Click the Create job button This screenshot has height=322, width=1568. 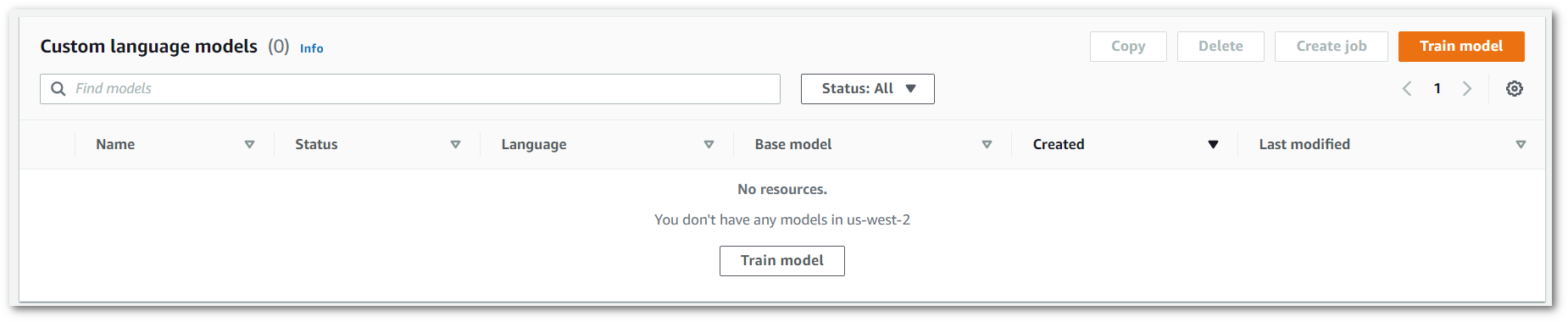[1332, 47]
